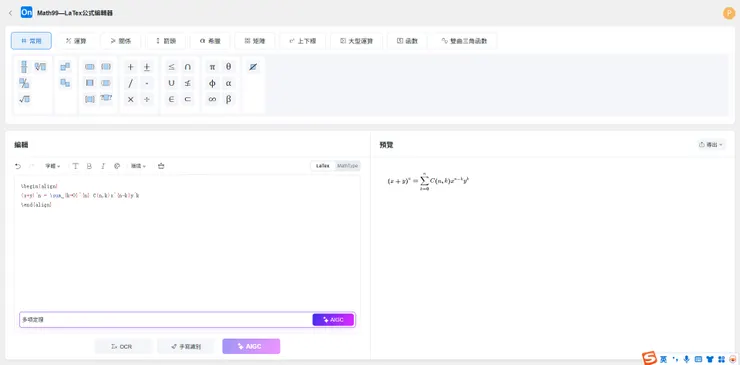
Task: Insert the slanted fraction template
Action: [24, 84]
